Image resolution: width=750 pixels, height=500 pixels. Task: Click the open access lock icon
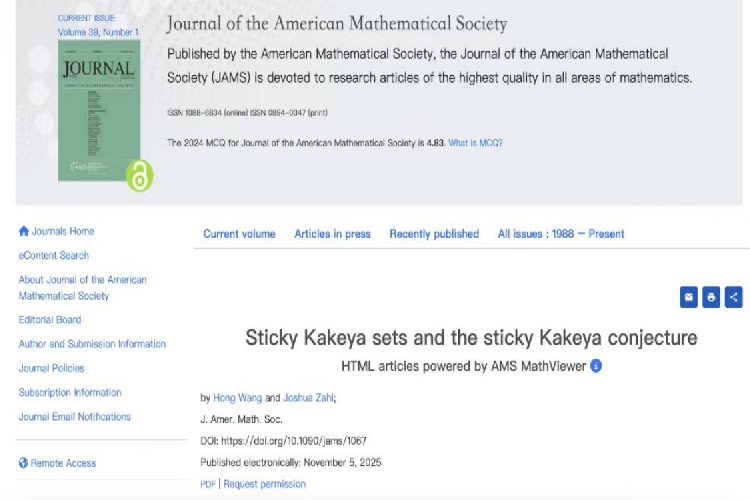(x=139, y=177)
